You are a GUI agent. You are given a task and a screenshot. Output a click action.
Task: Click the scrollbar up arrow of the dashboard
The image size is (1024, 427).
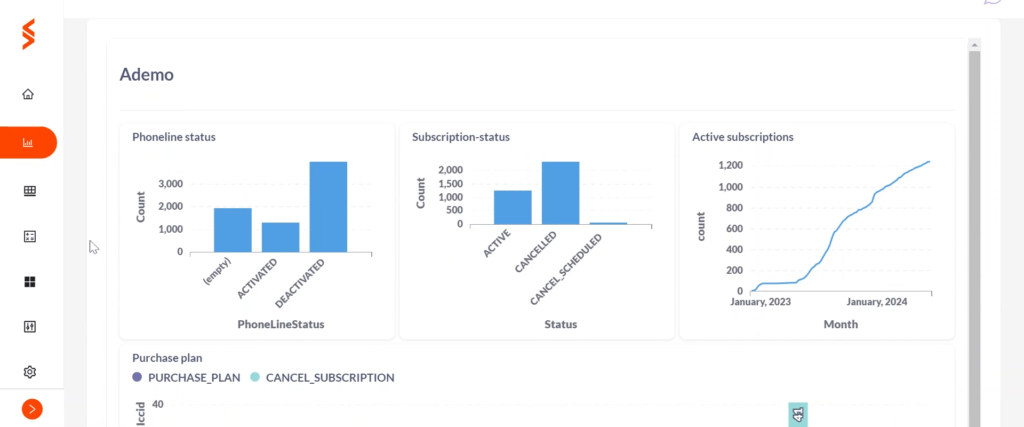974,45
